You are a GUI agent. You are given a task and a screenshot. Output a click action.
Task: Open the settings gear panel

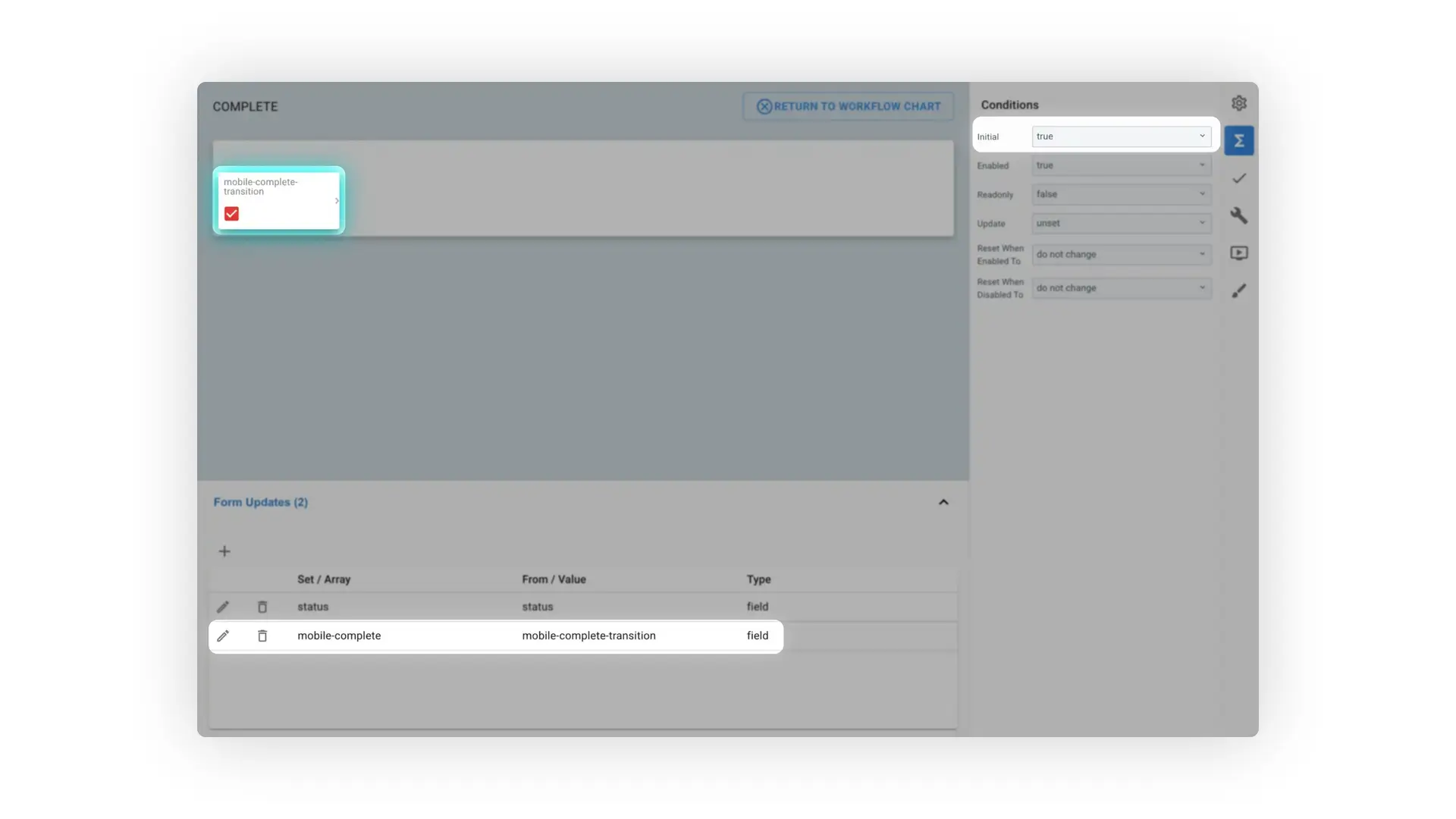tap(1239, 103)
